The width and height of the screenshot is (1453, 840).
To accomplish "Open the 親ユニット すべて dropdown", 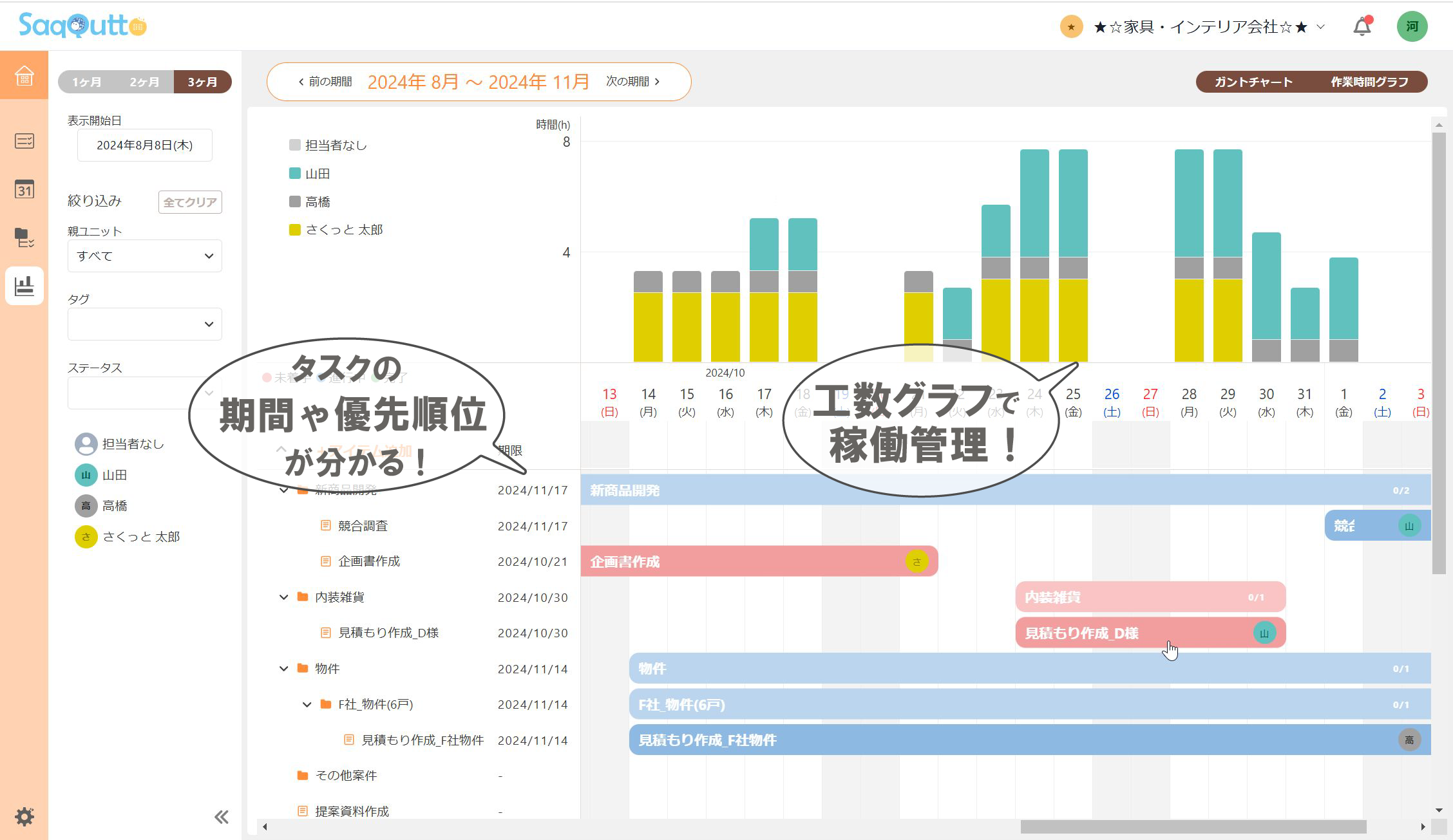I will click(x=144, y=256).
